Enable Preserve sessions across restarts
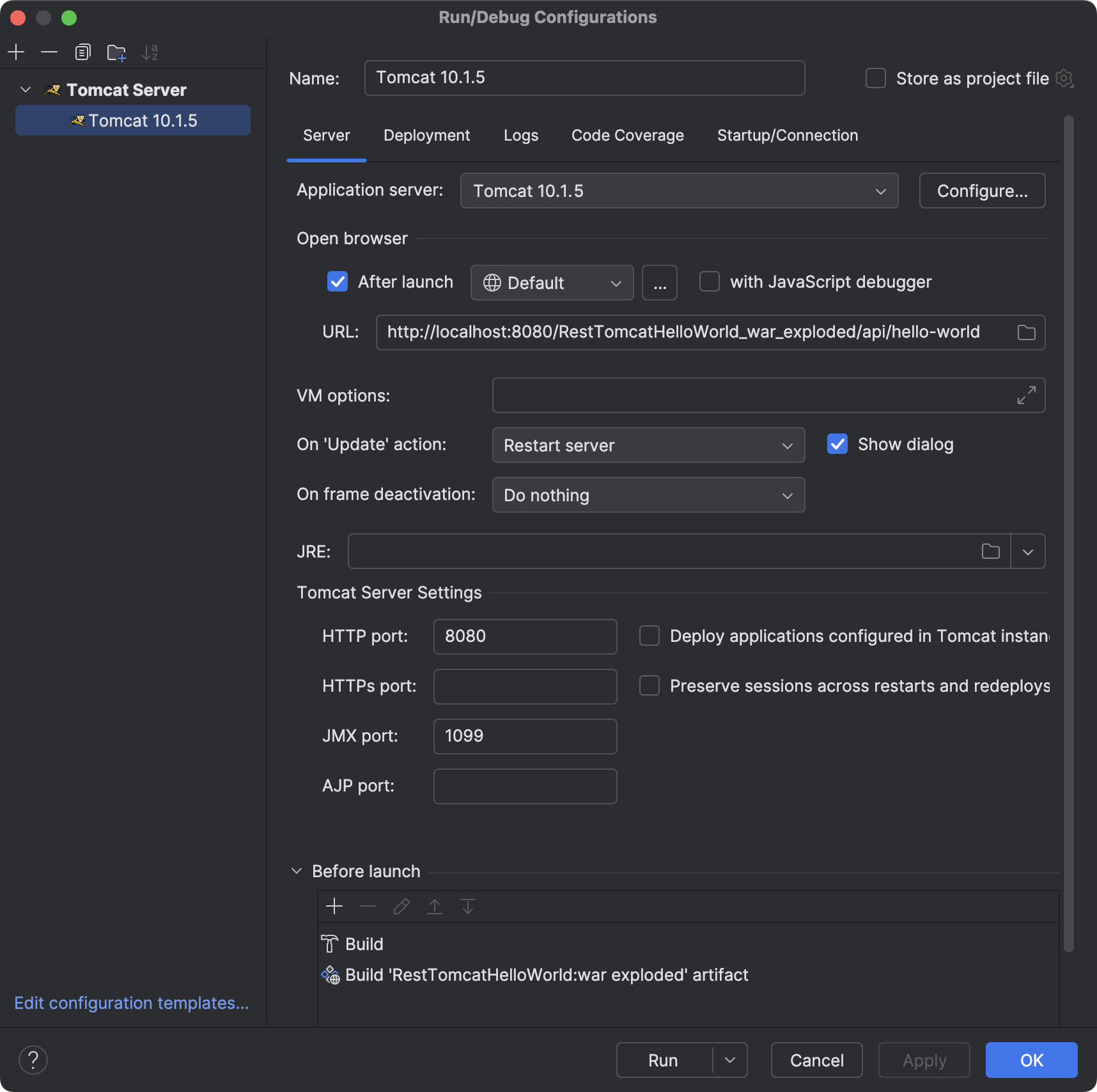1097x1092 pixels. click(x=649, y=685)
